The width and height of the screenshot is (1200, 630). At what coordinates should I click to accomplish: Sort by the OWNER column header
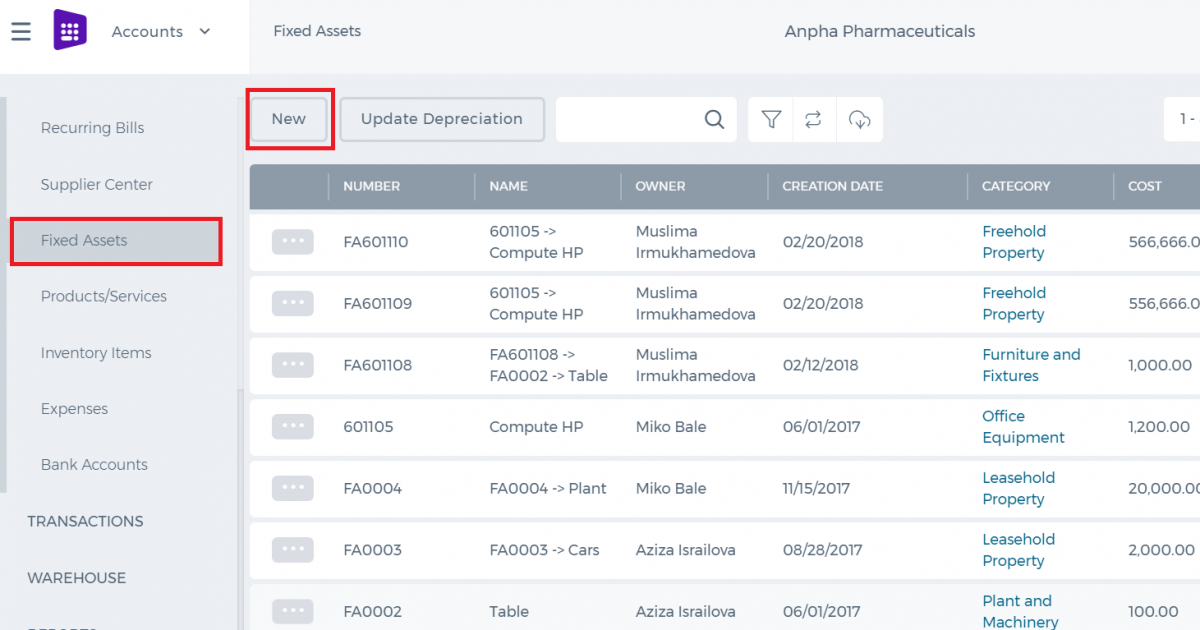(660, 186)
